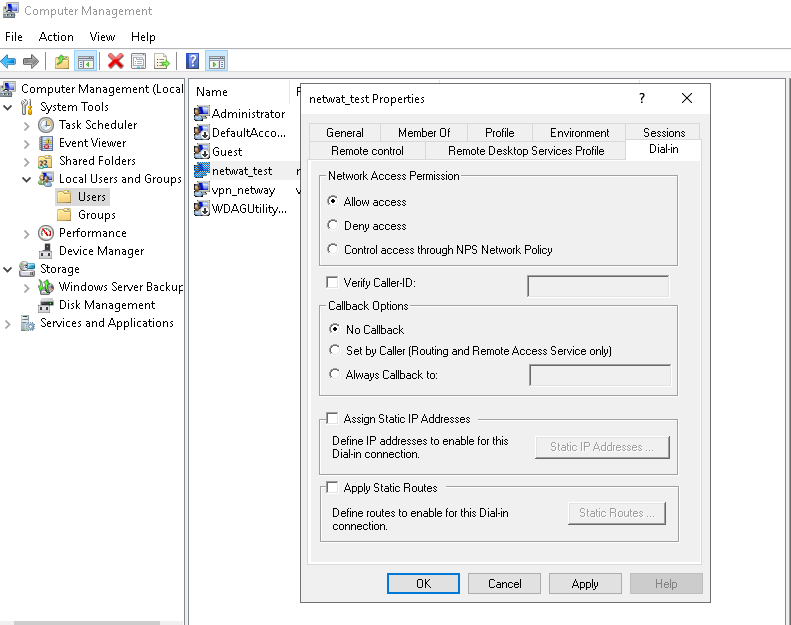This screenshot has width=791, height=625.
Task: Switch to the Member Of tab
Action: point(424,132)
